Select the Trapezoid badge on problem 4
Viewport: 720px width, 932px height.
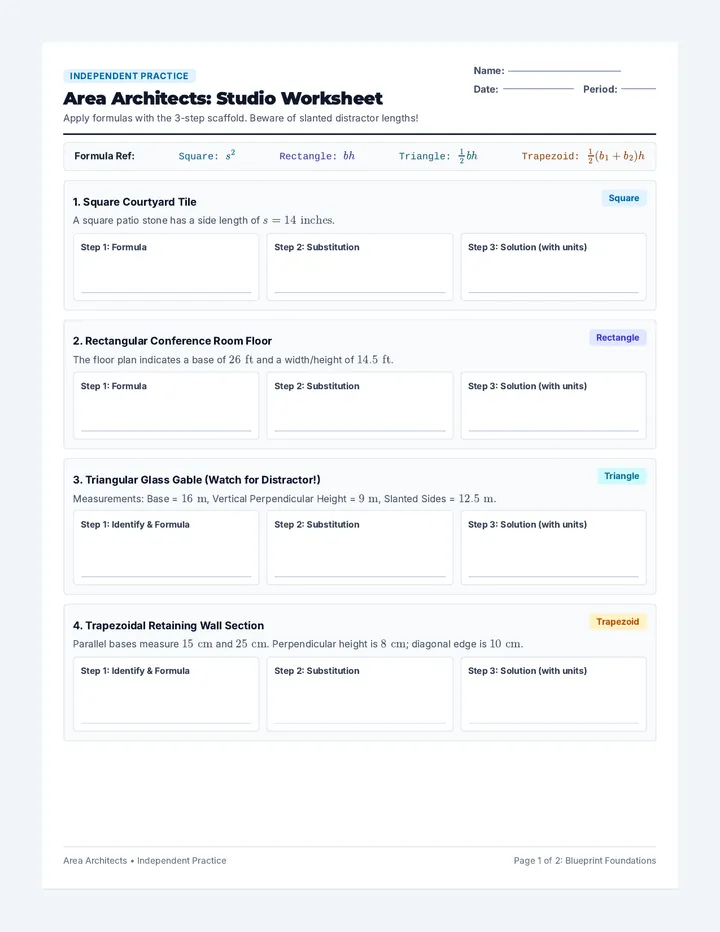(617, 622)
